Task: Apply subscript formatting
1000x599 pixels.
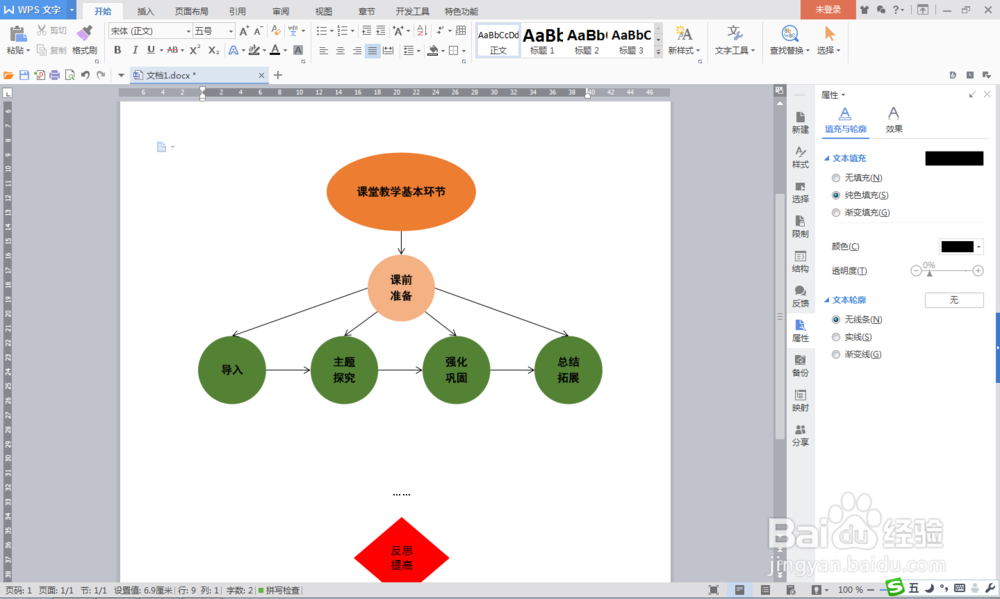Action: coord(214,50)
